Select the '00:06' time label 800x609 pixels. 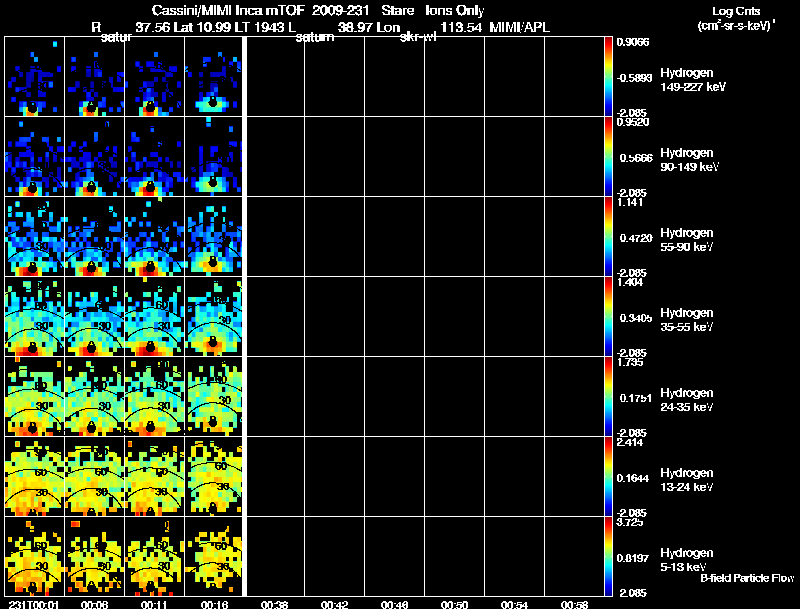94,604
